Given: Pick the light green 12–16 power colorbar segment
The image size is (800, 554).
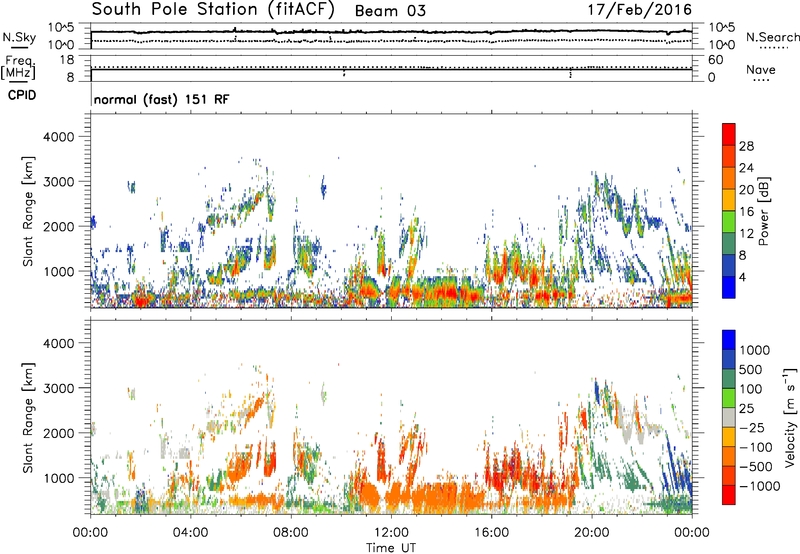Looking at the screenshot, I should [x=729, y=222].
